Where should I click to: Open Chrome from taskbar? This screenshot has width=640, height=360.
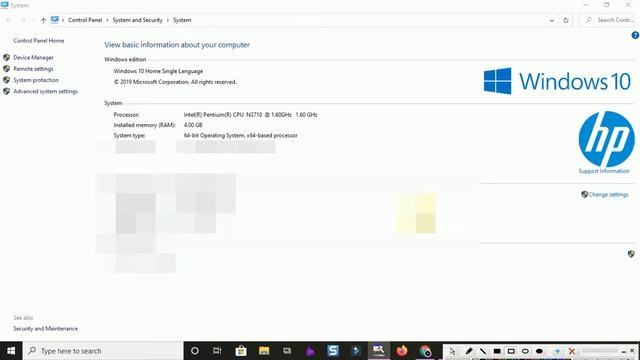coord(425,351)
